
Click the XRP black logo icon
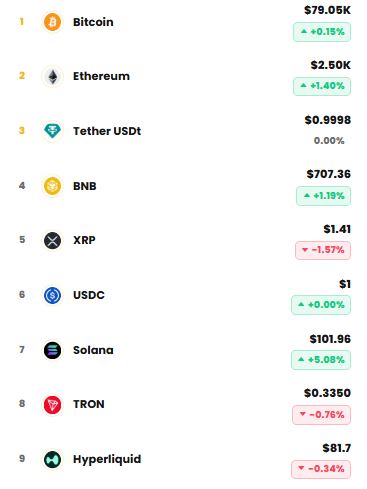click(52, 240)
